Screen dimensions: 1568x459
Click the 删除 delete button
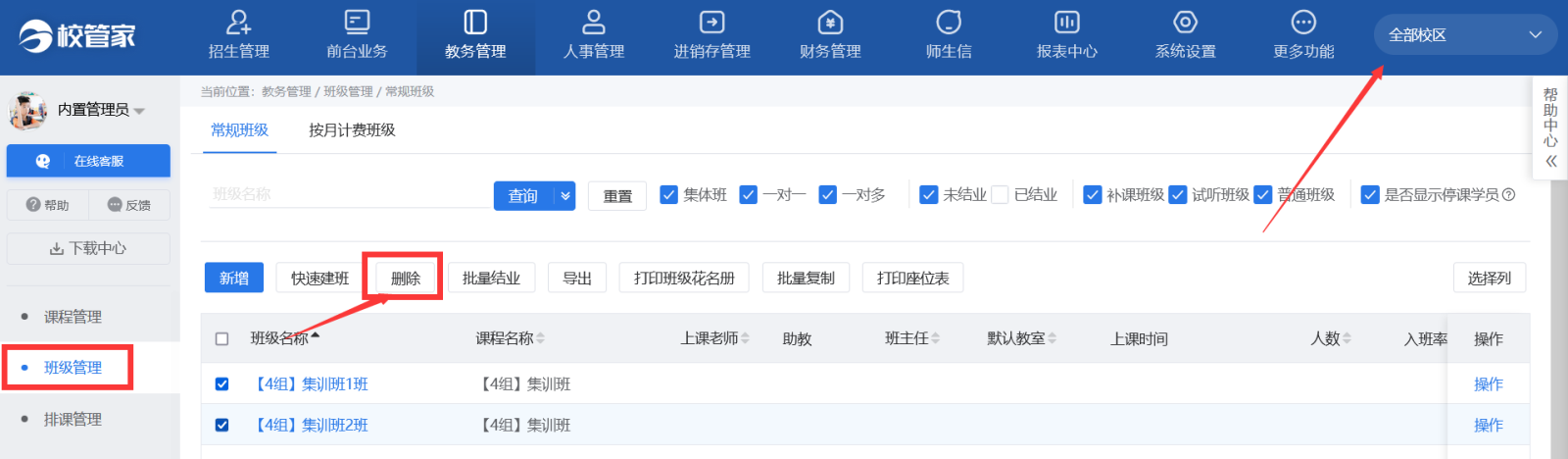[x=405, y=279]
